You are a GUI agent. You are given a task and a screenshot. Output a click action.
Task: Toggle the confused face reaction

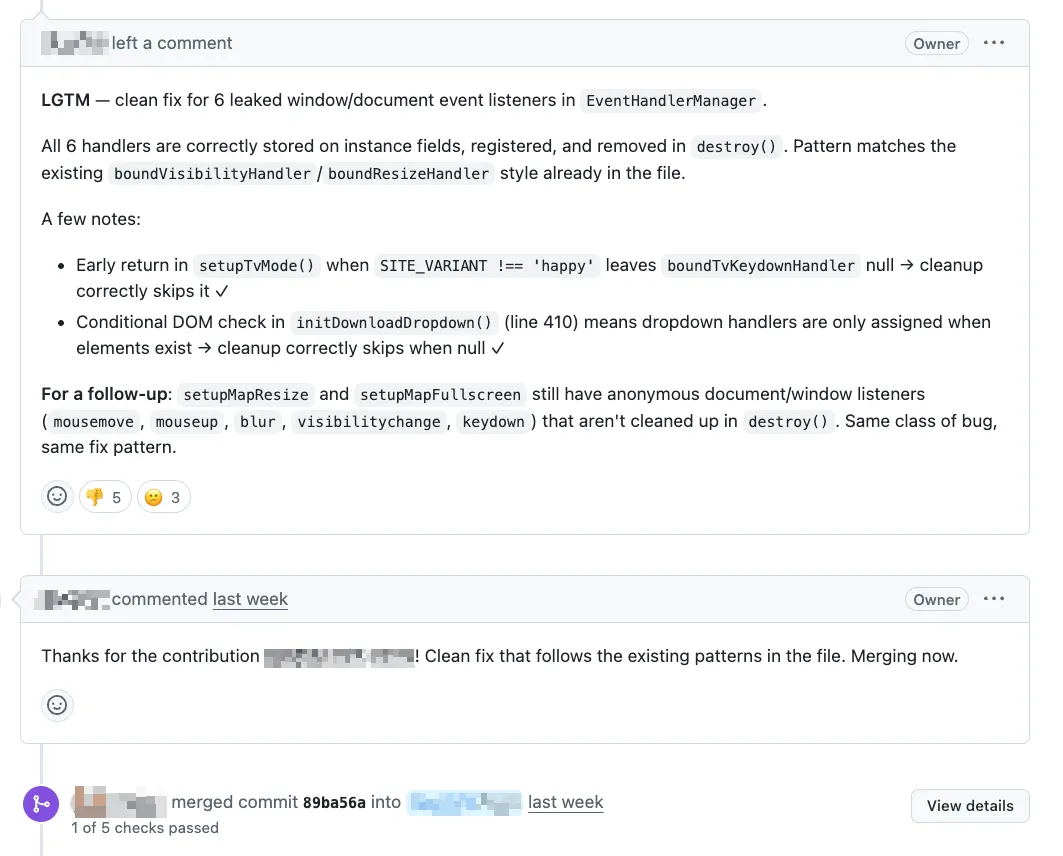pos(163,496)
